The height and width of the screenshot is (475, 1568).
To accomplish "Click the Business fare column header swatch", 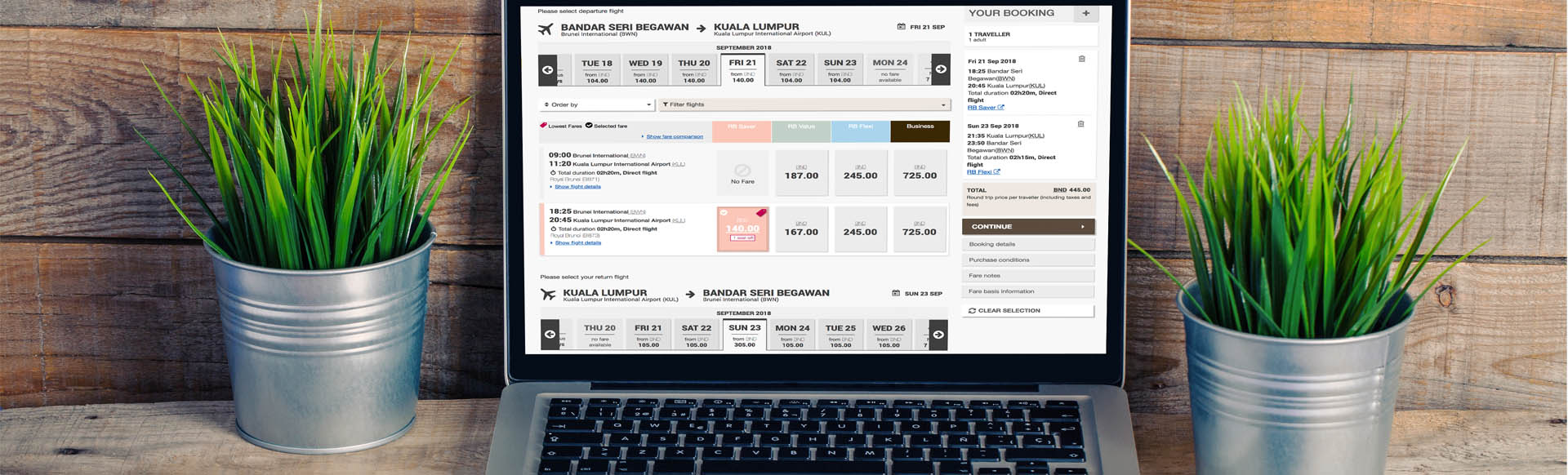I will point(920,131).
